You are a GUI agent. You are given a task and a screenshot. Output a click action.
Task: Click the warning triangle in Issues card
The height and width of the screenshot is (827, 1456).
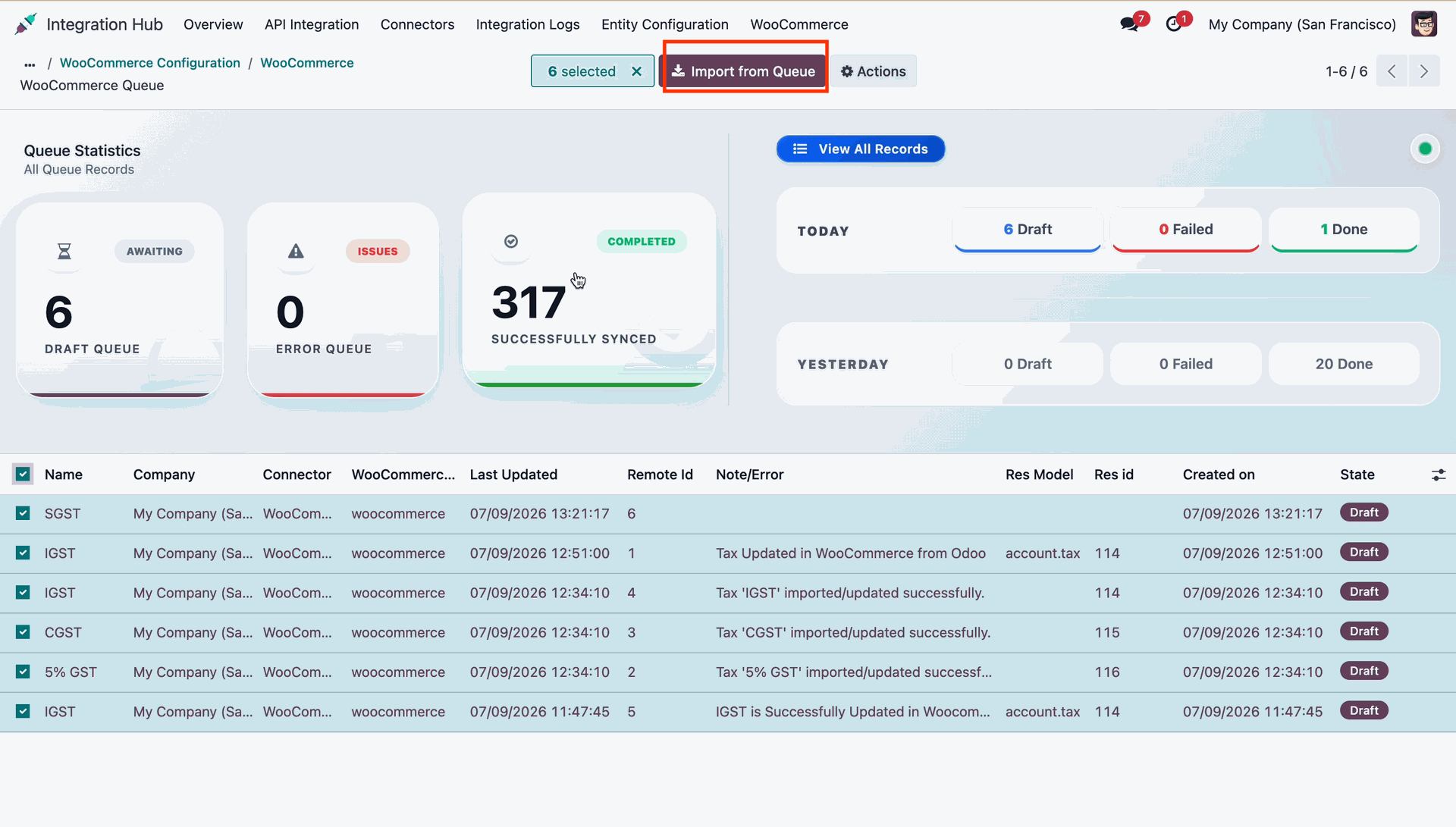296,251
